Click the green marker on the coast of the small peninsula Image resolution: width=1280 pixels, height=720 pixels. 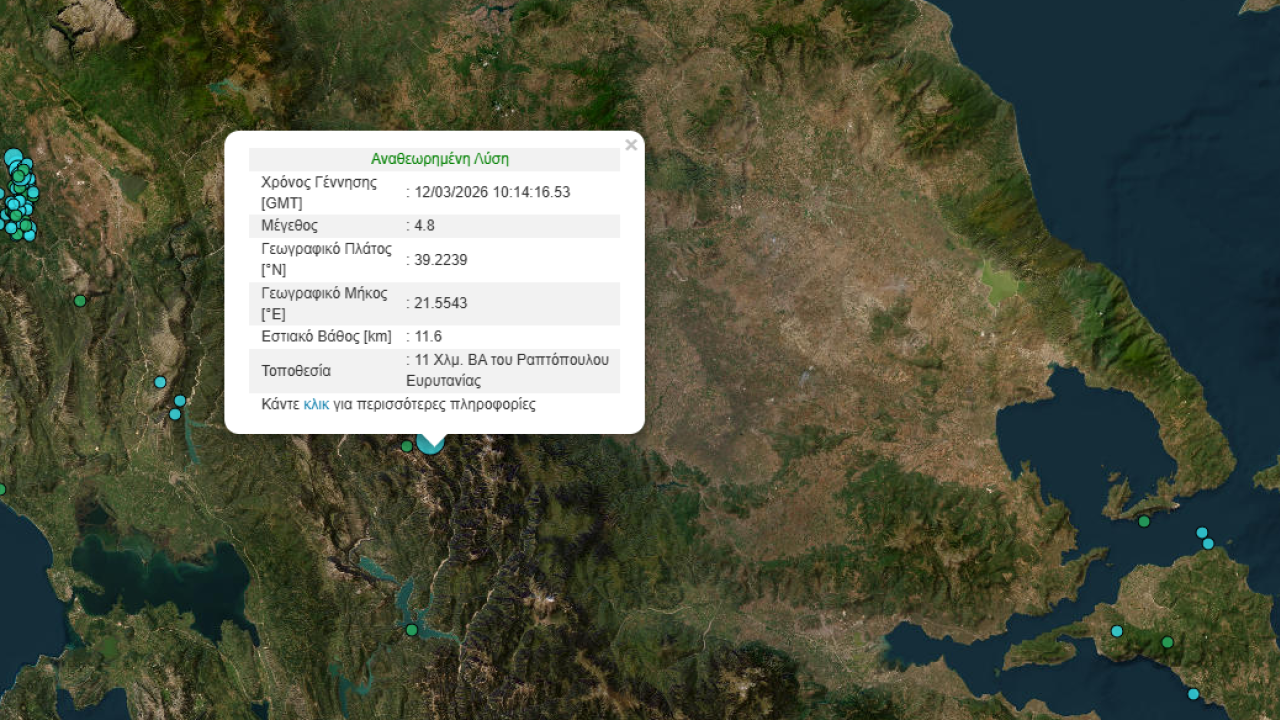[1144, 521]
